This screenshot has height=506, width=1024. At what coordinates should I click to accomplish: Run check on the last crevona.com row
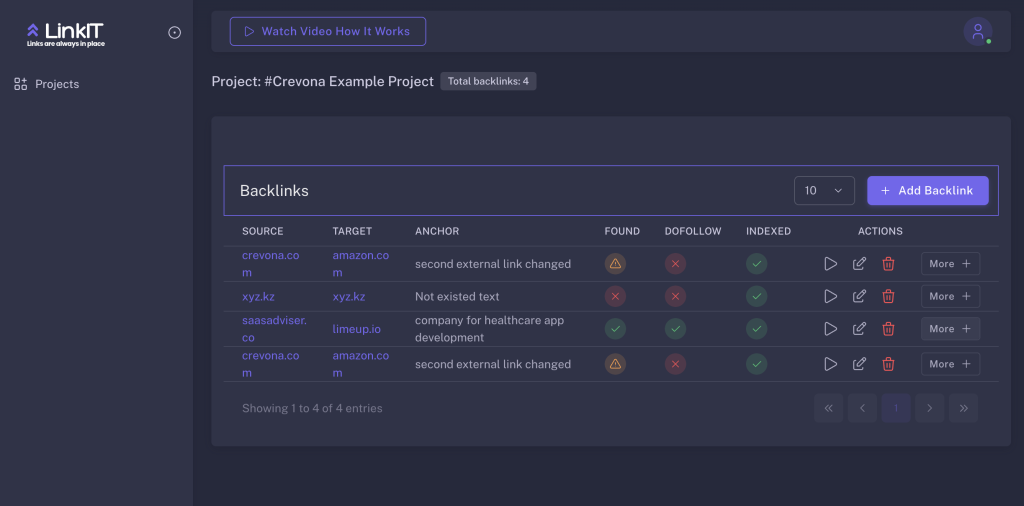click(831, 364)
